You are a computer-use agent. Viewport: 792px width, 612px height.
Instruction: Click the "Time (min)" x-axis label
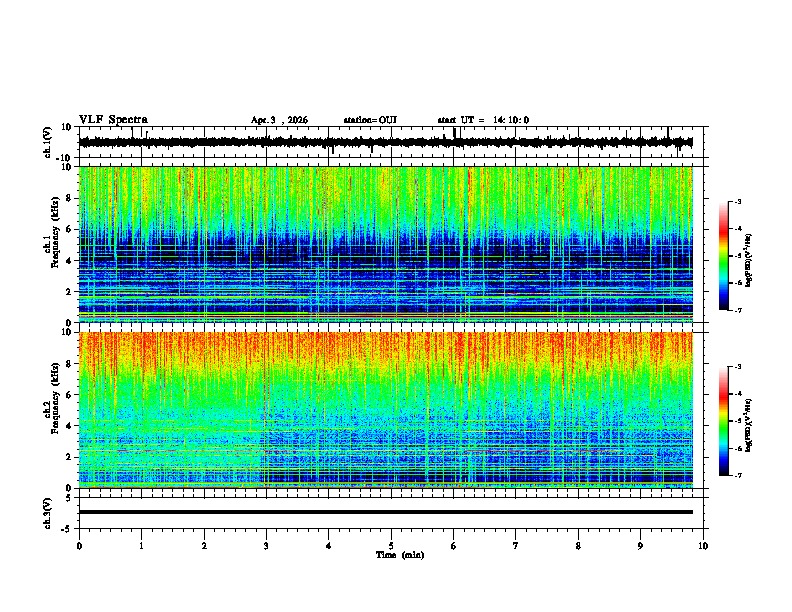click(400, 555)
